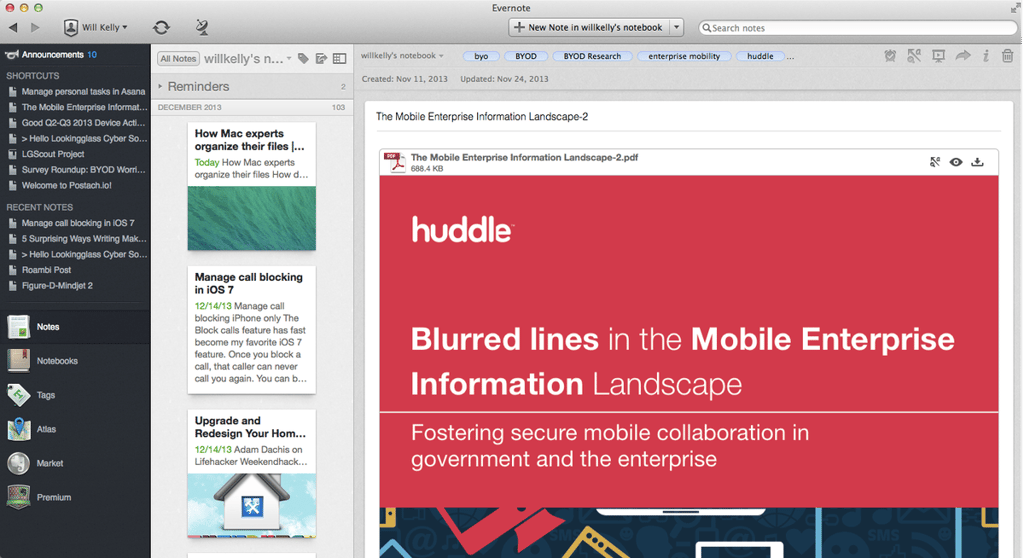Click the PDF filename in attachment header
Image resolution: width=1024 pixels, height=558 pixels.
click(x=524, y=157)
